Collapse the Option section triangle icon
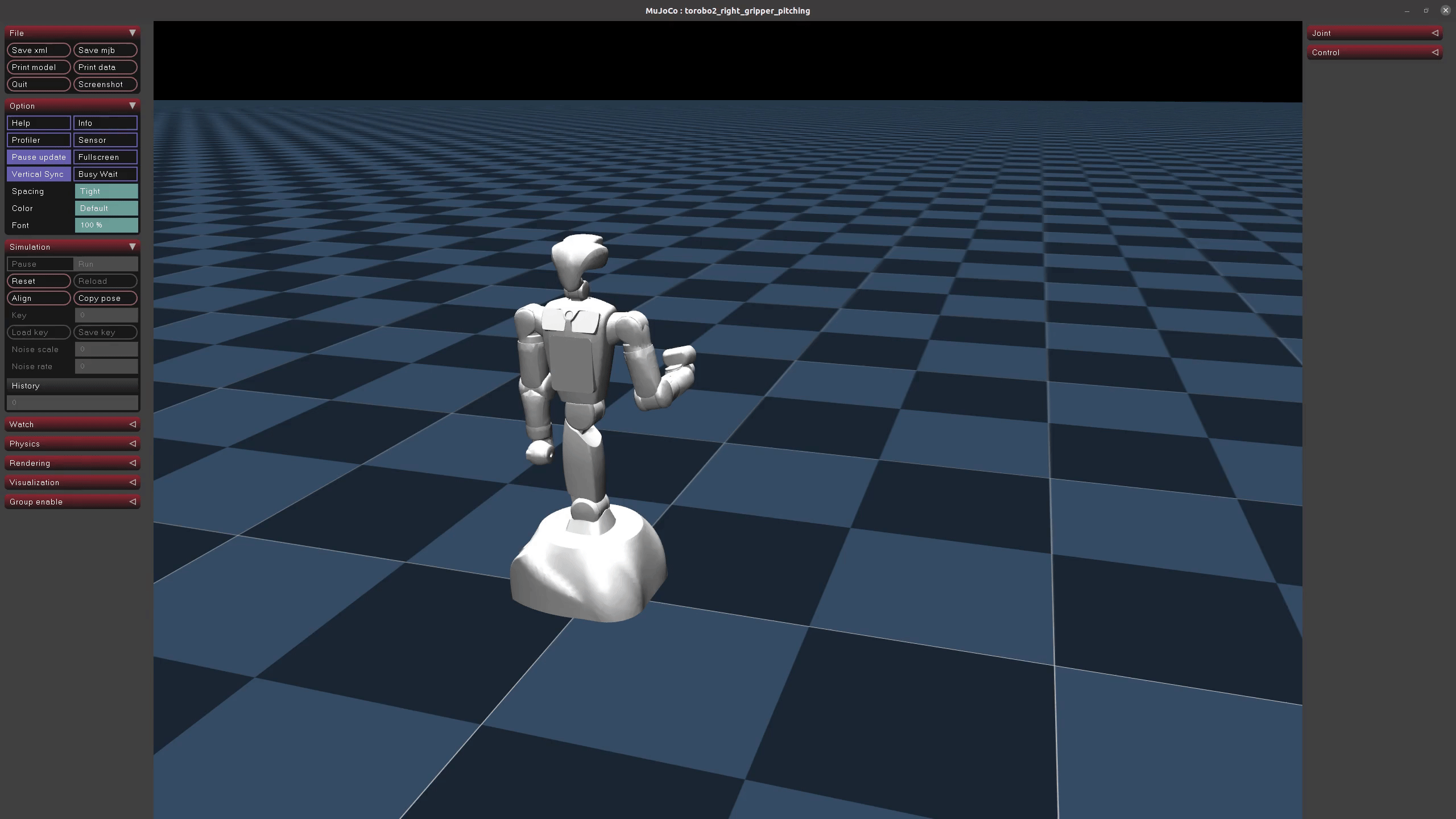1456x819 pixels. (132, 106)
